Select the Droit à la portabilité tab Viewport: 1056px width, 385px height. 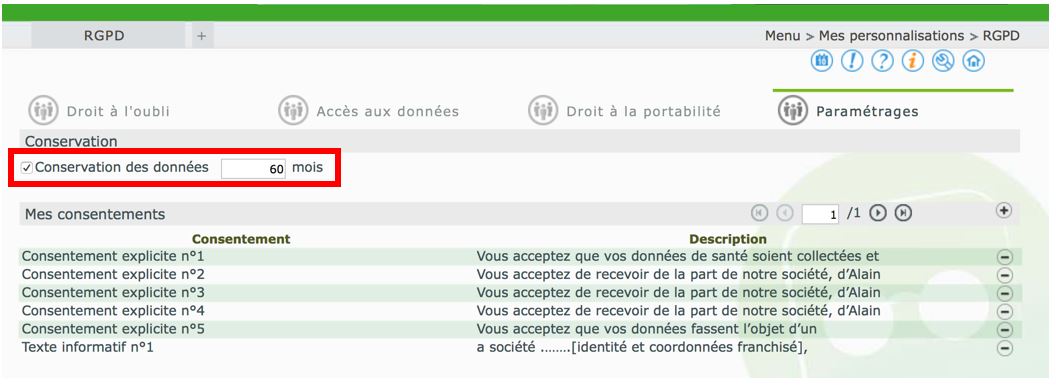[x=624, y=111]
